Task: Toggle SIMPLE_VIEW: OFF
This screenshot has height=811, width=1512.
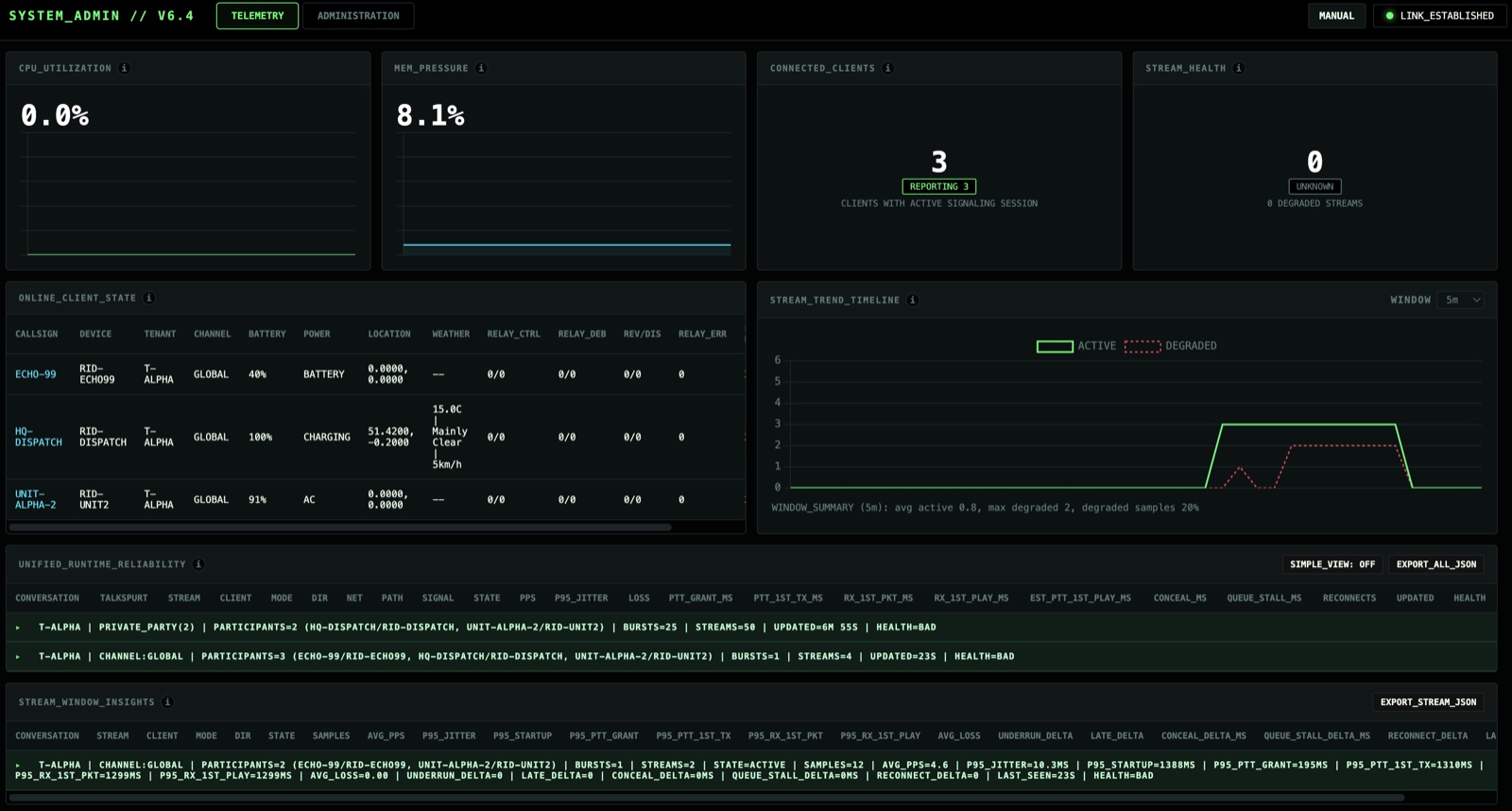Action: (x=1332, y=564)
